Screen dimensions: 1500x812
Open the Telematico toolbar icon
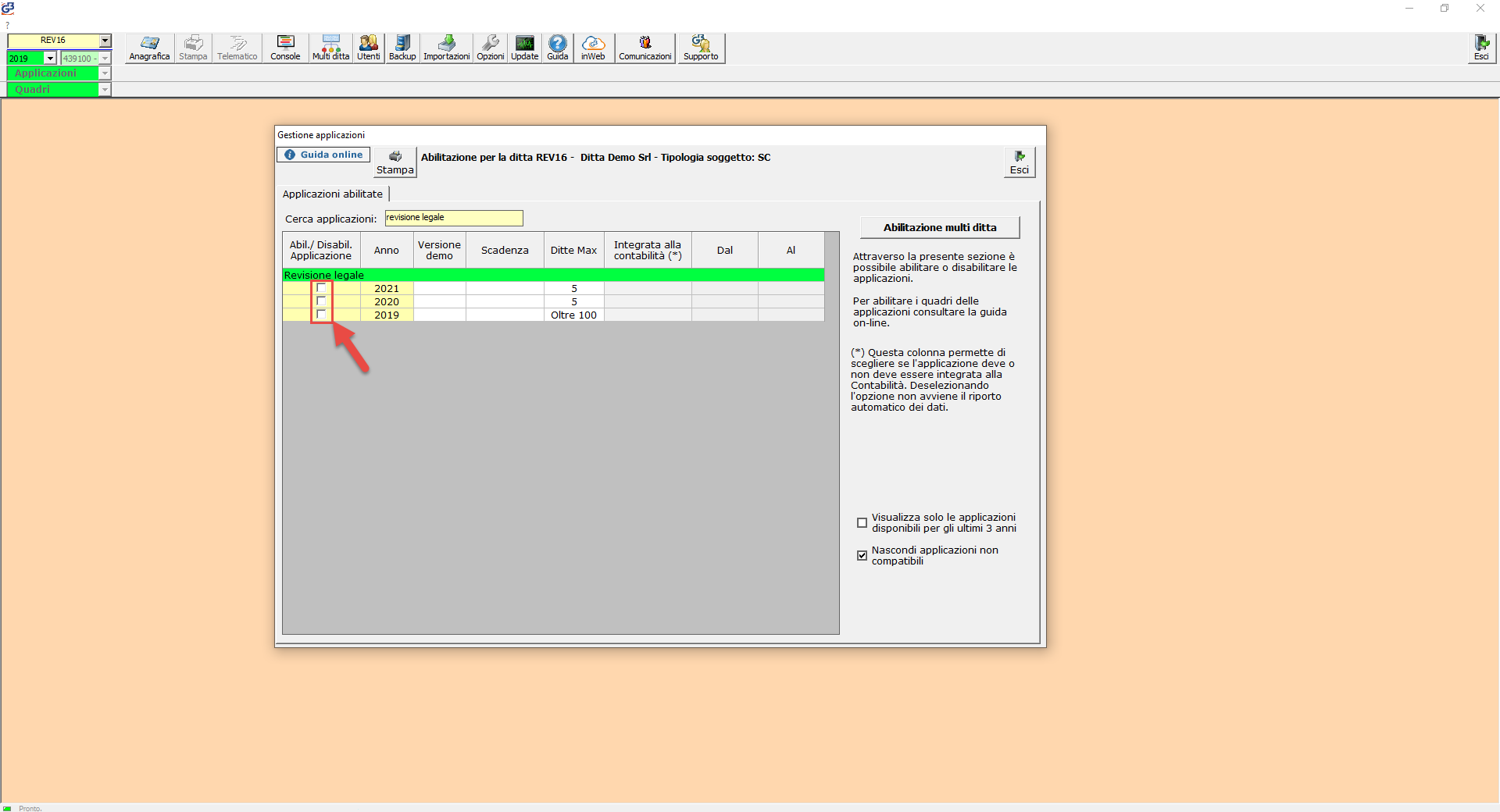coord(237,48)
